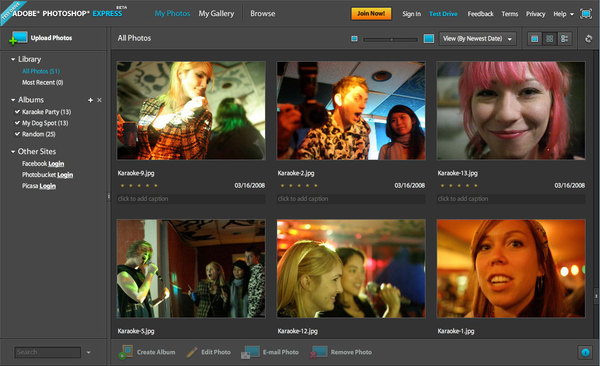This screenshot has width=600, height=366.
Task: Click the photo grid scrollbar handle
Action: [596, 296]
